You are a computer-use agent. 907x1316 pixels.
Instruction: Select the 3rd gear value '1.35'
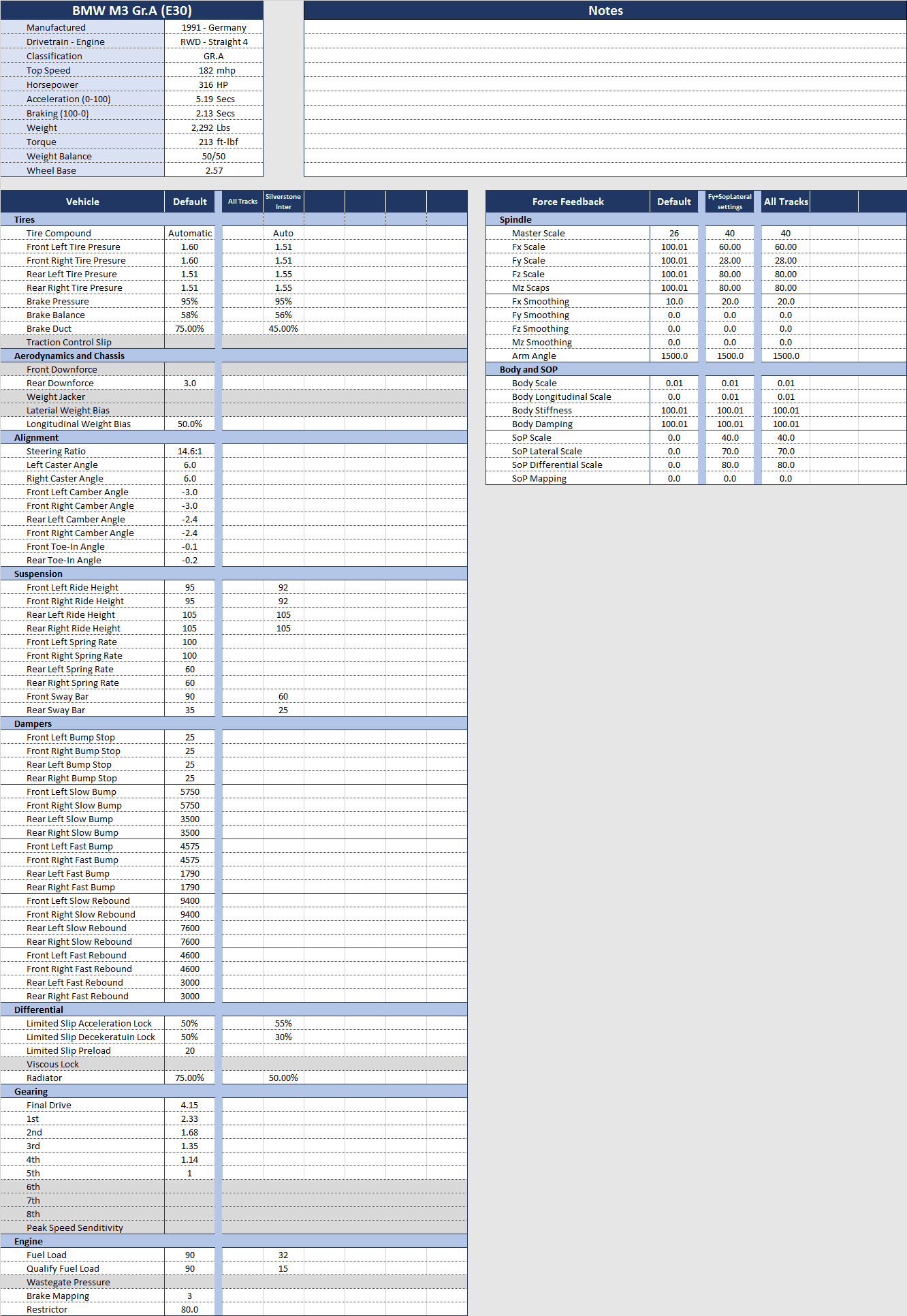pyautogui.click(x=190, y=1146)
